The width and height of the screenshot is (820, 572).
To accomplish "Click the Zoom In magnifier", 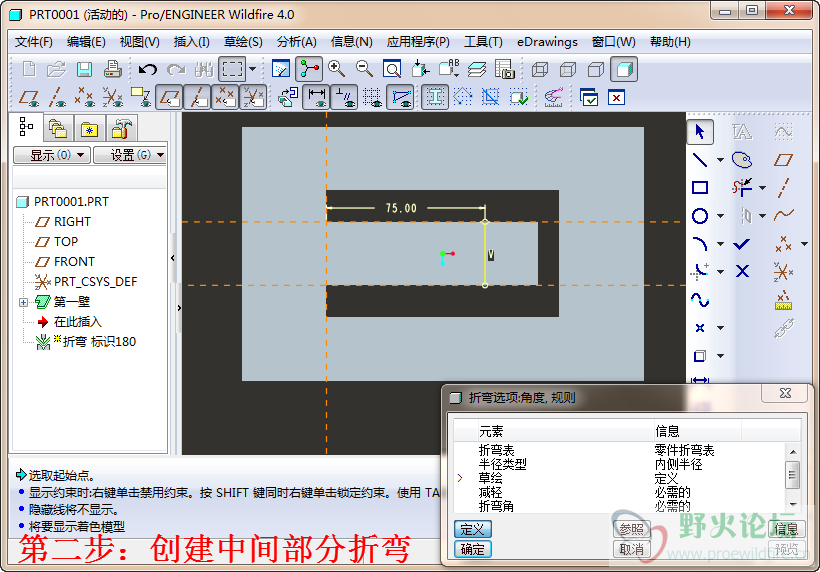I will pos(336,69).
